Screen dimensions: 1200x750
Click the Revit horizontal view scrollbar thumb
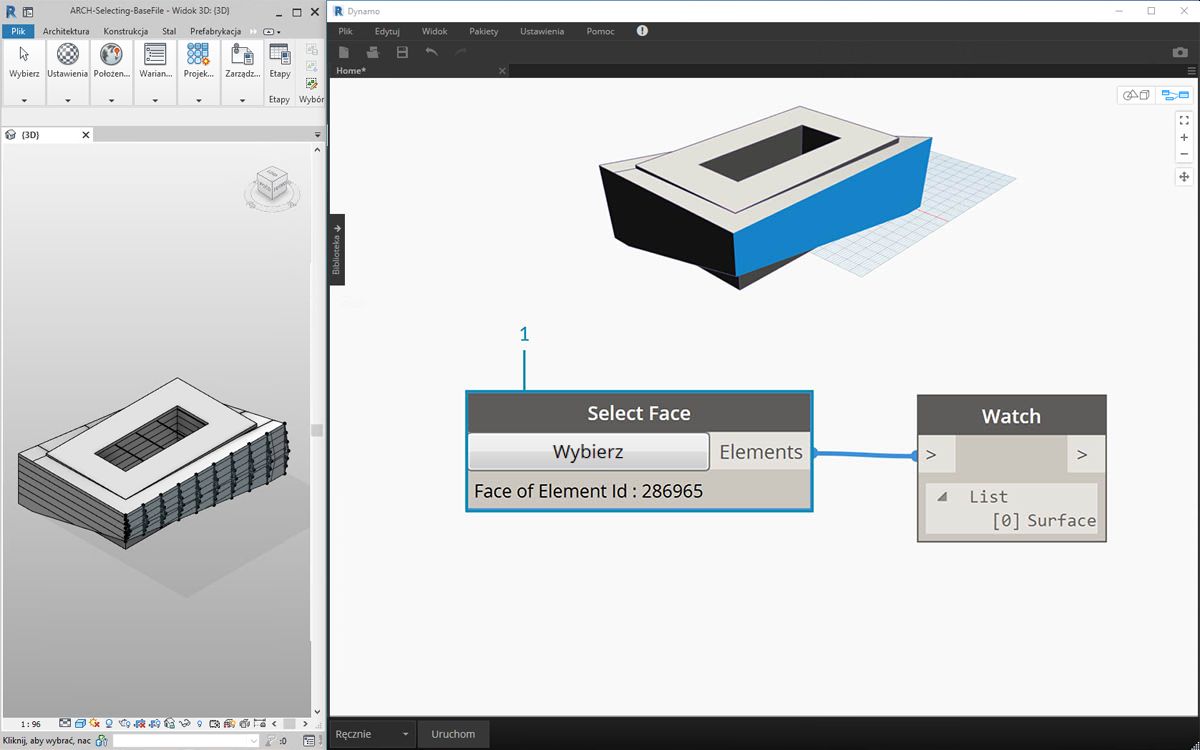coord(288,723)
